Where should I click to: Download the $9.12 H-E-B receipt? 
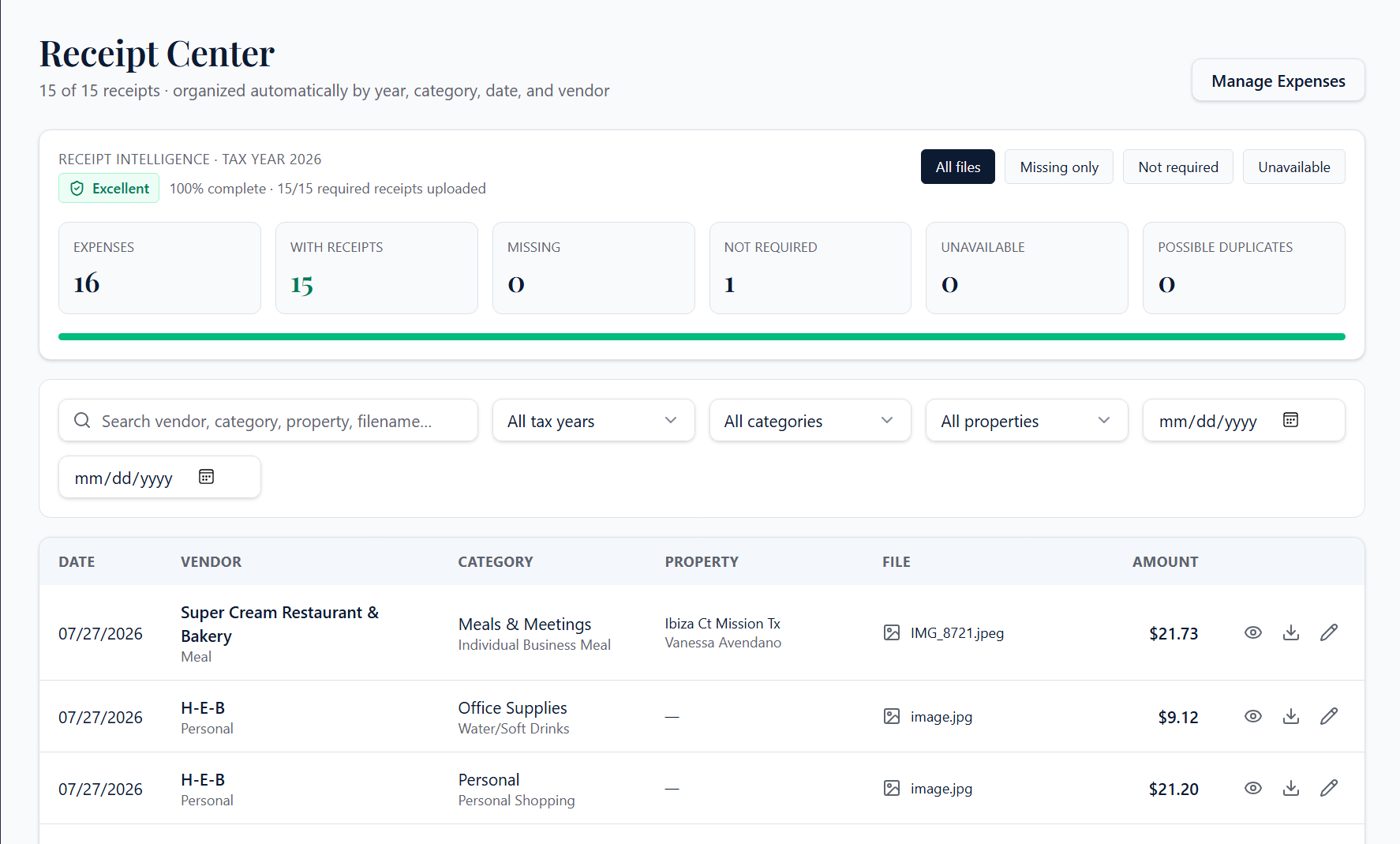coord(1290,716)
